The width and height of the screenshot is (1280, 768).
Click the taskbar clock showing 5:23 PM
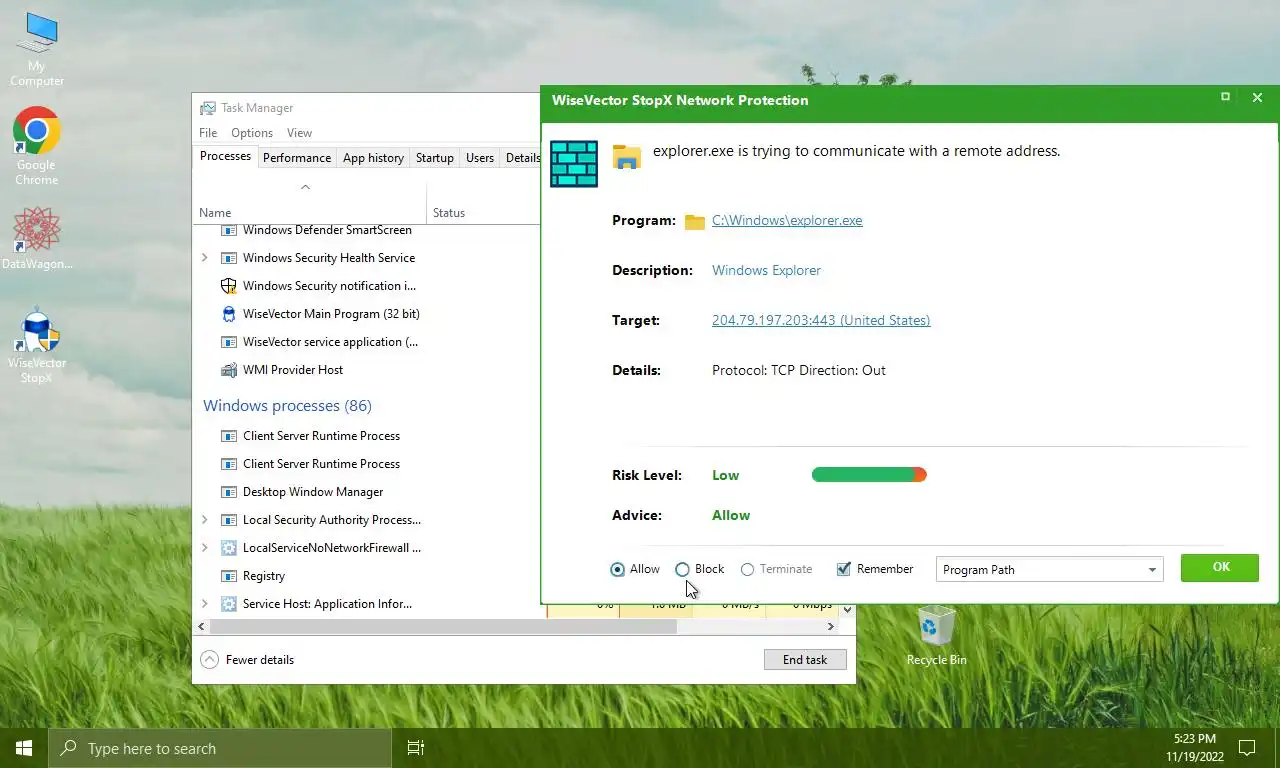[x=1194, y=748]
